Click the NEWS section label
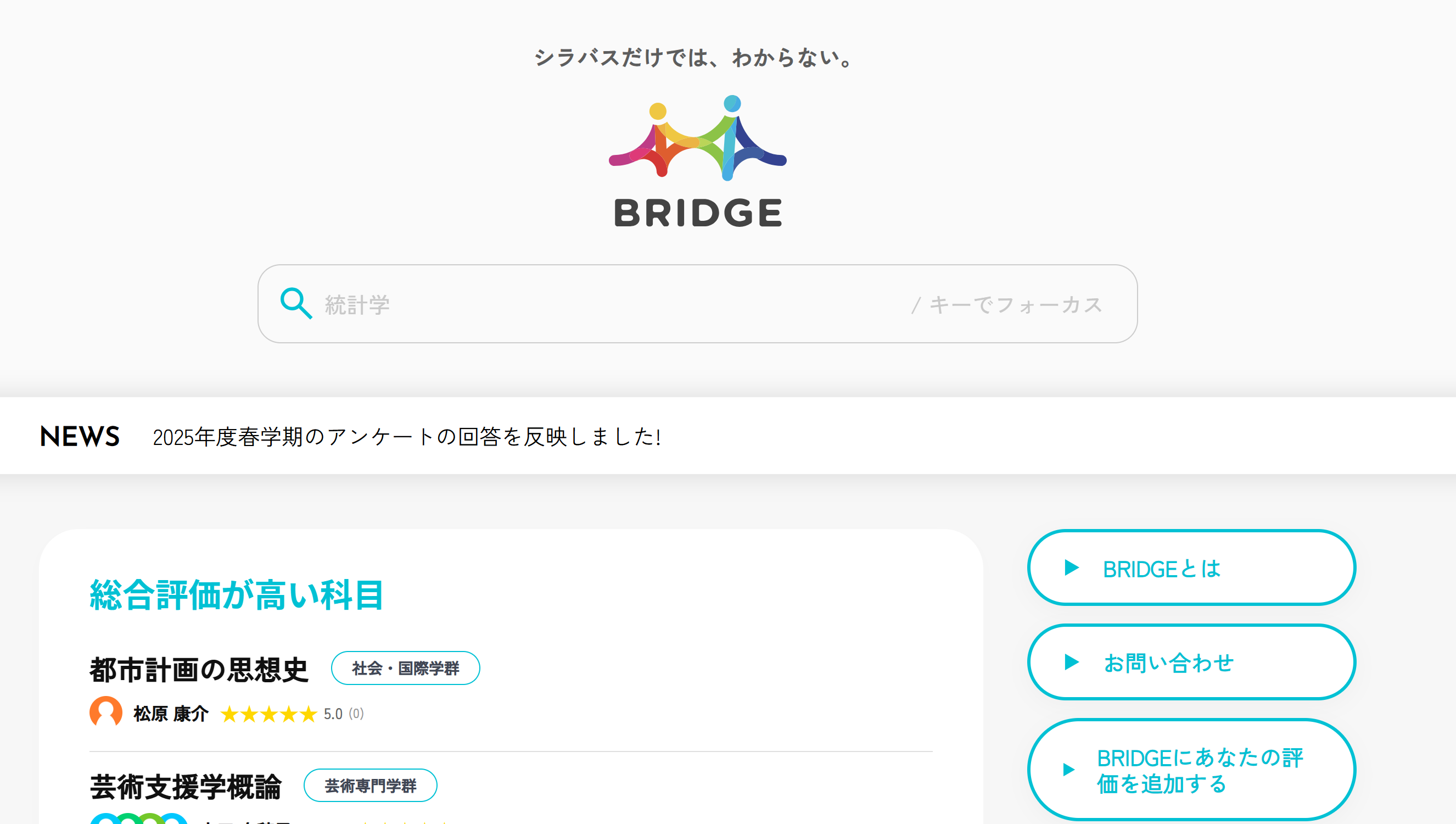This screenshot has width=1456, height=824. click(79, 436)
